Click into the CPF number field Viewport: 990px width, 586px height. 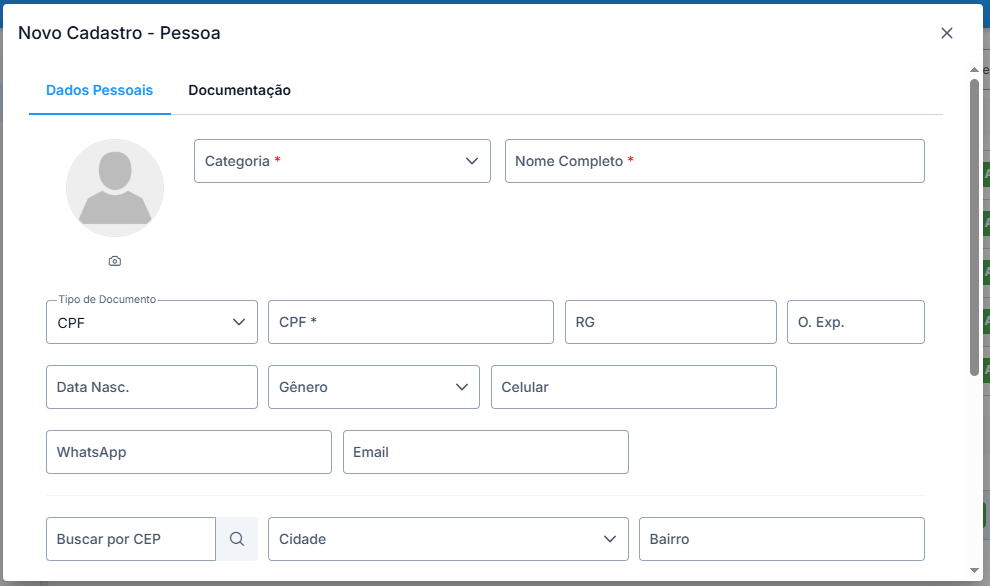(410, 322)
